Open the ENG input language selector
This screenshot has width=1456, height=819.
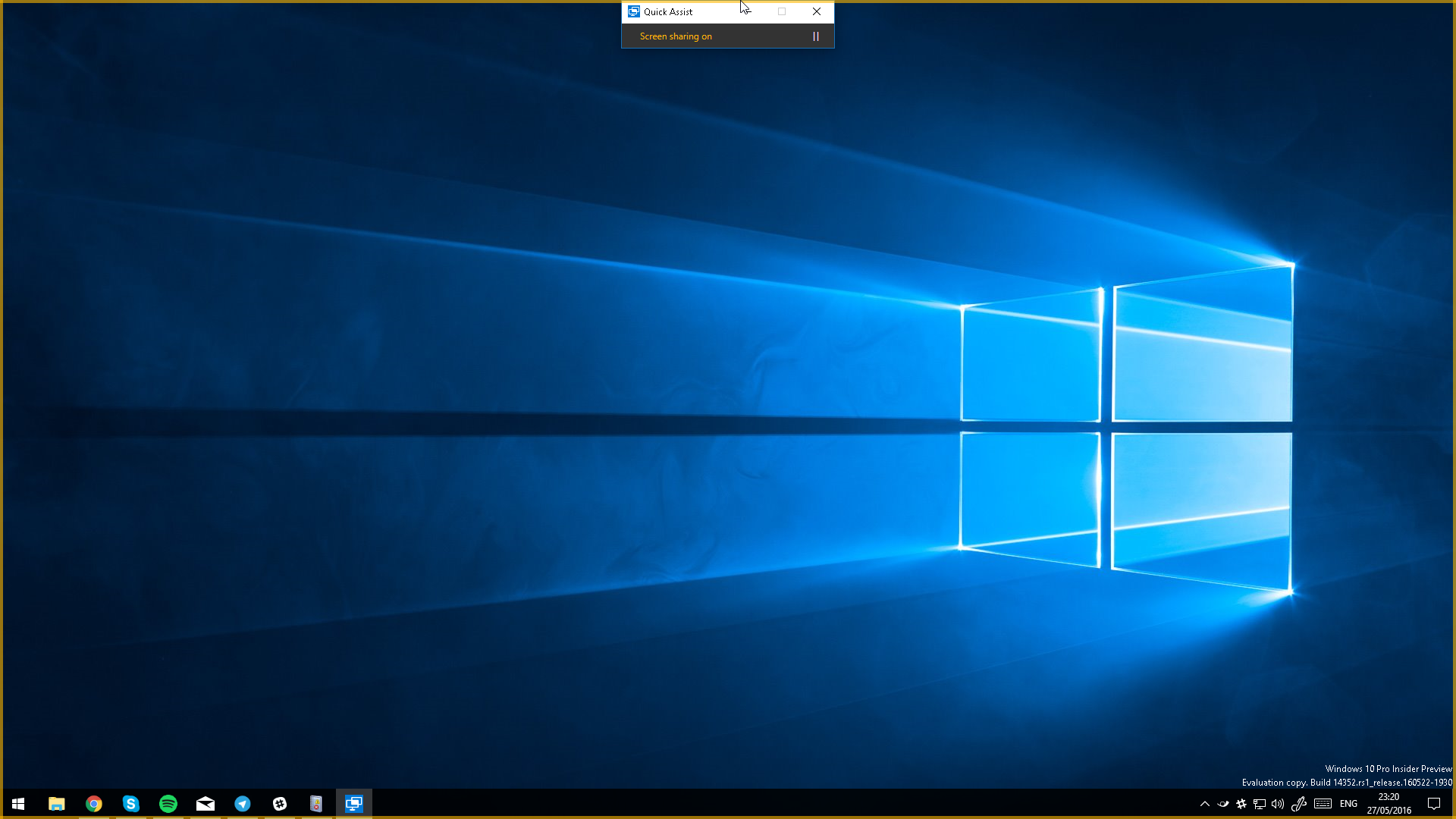click(x=1348, y=804)
